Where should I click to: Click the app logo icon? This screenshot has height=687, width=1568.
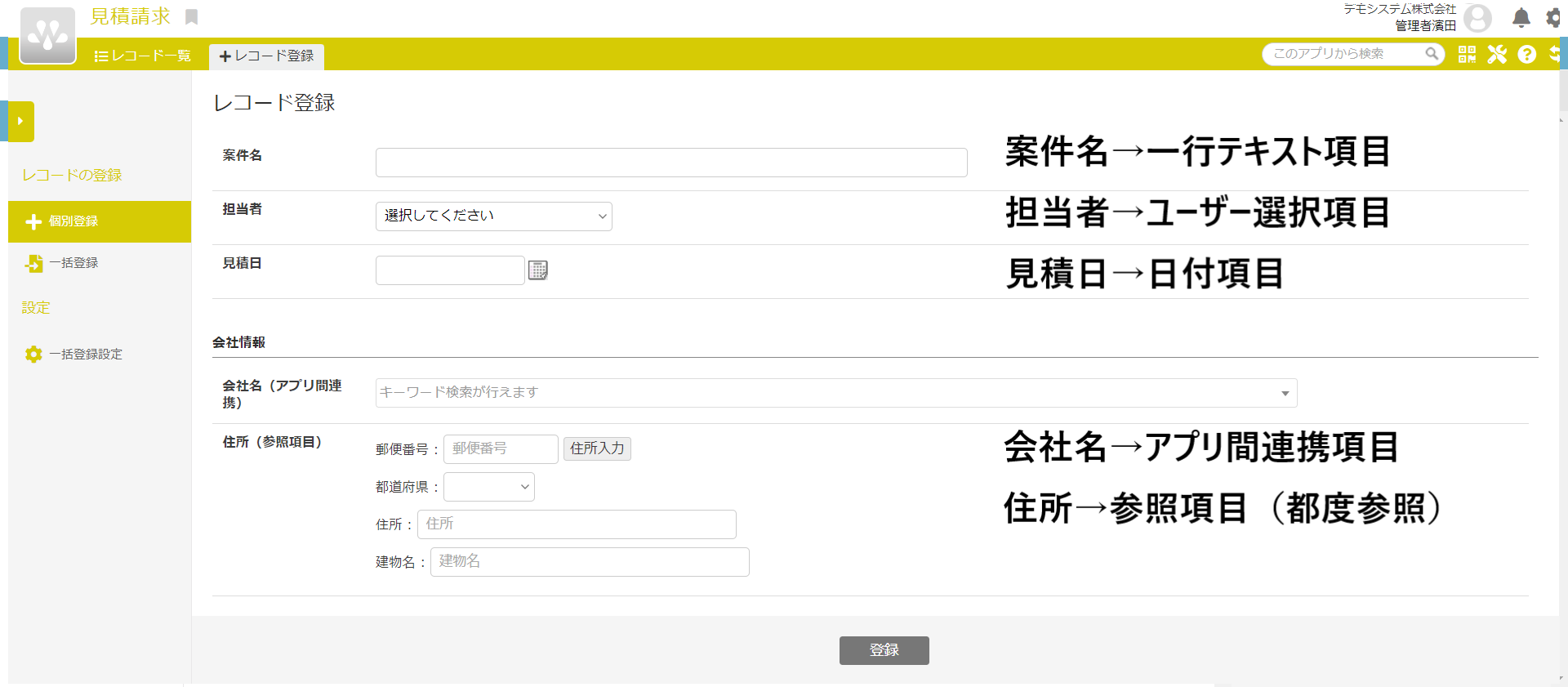pos(47,36)
